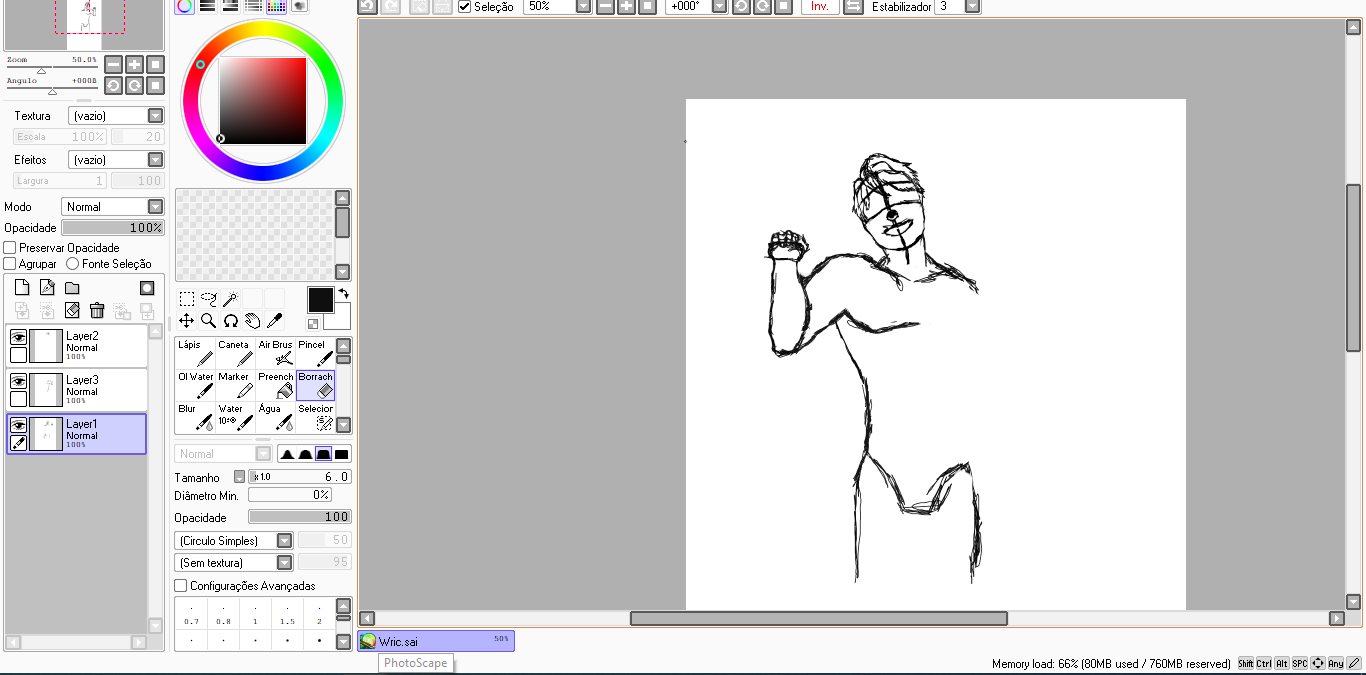
Task: Click the Inv. button in toolbar
Action: [820, 7]
